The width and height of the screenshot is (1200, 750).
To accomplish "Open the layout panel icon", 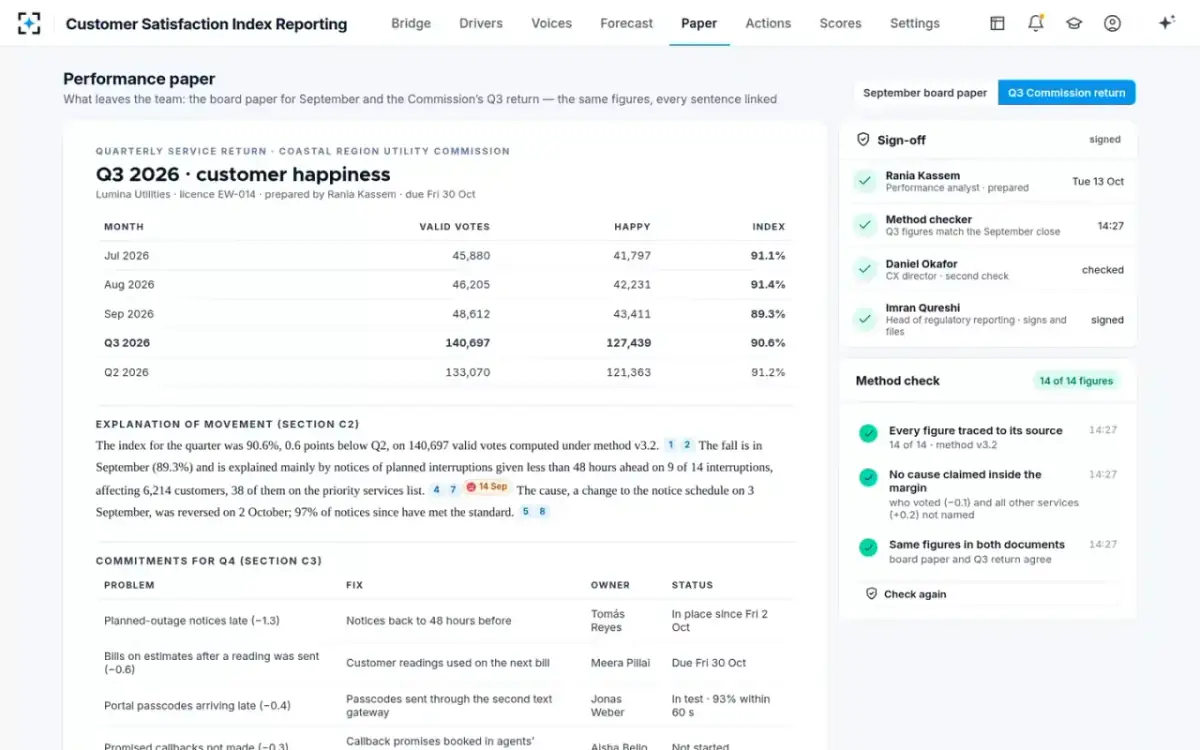I will coord(997,23).
